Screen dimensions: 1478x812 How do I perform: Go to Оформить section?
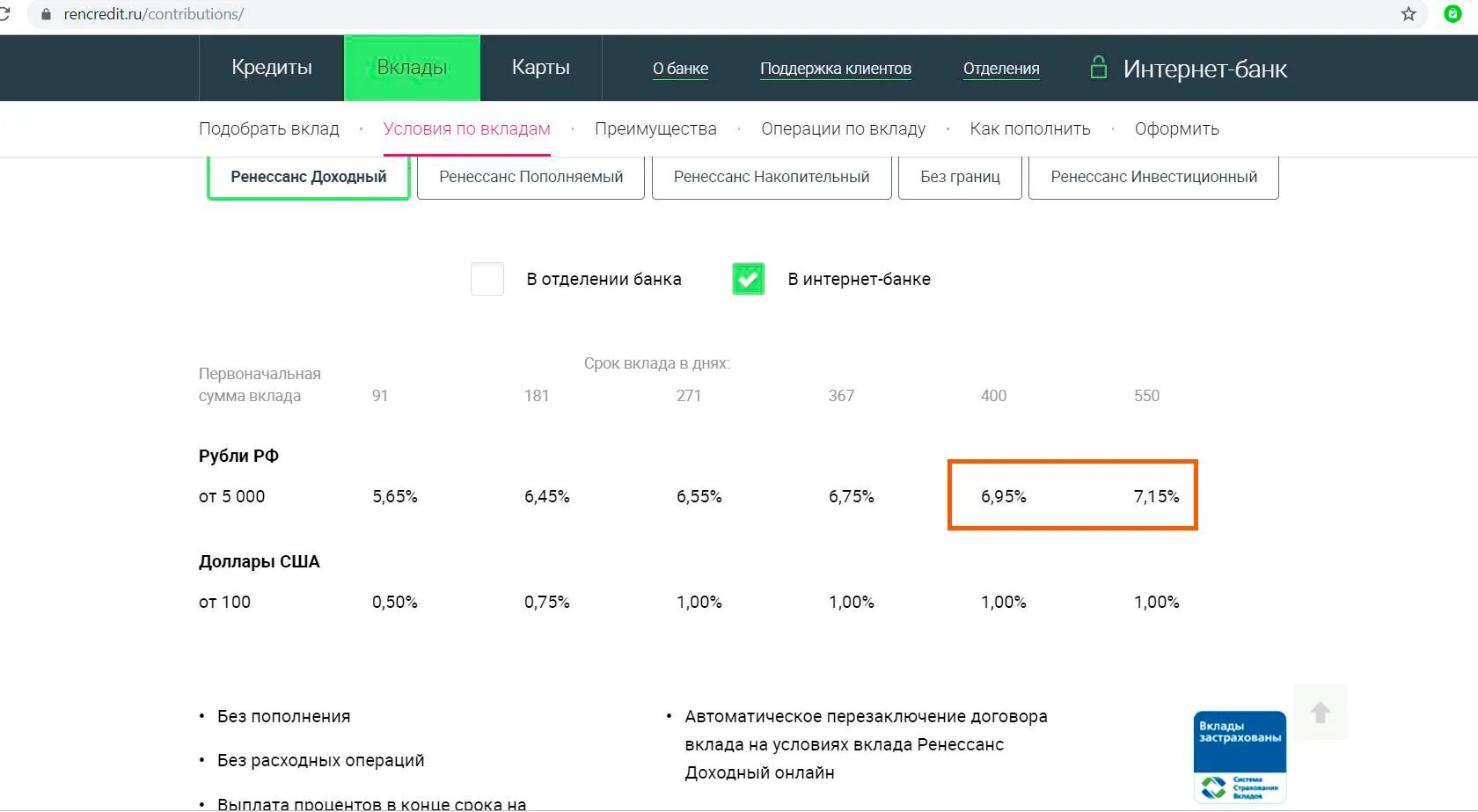tap(1177, 128)
